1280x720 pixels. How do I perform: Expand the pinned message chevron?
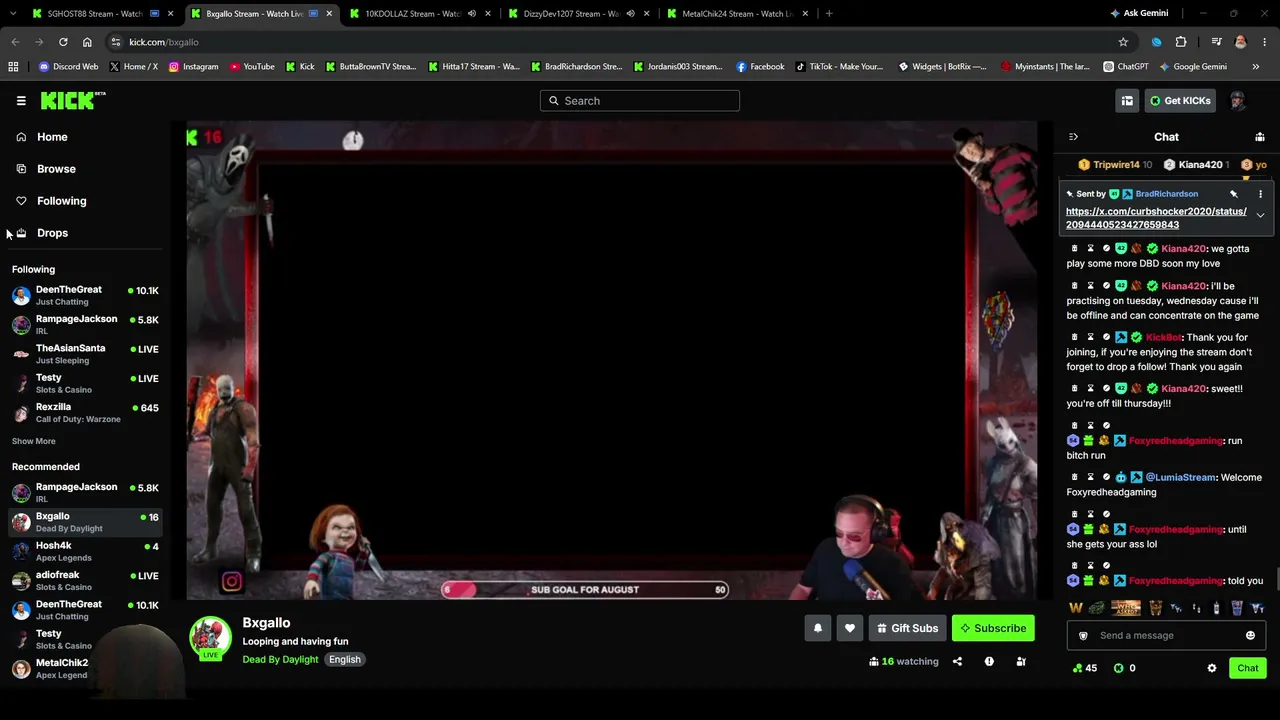point(1260,215)
